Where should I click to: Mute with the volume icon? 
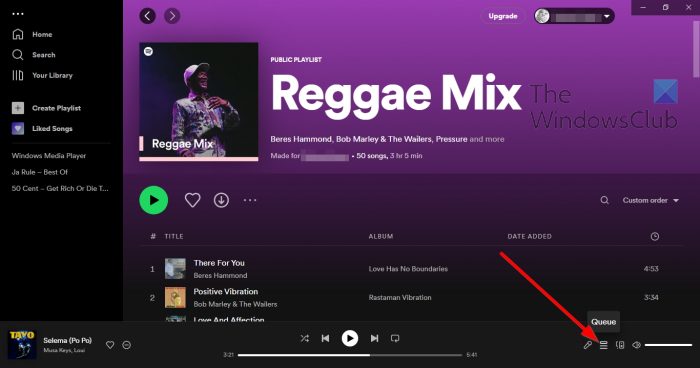pyautogui.click(x=637, y=345)
